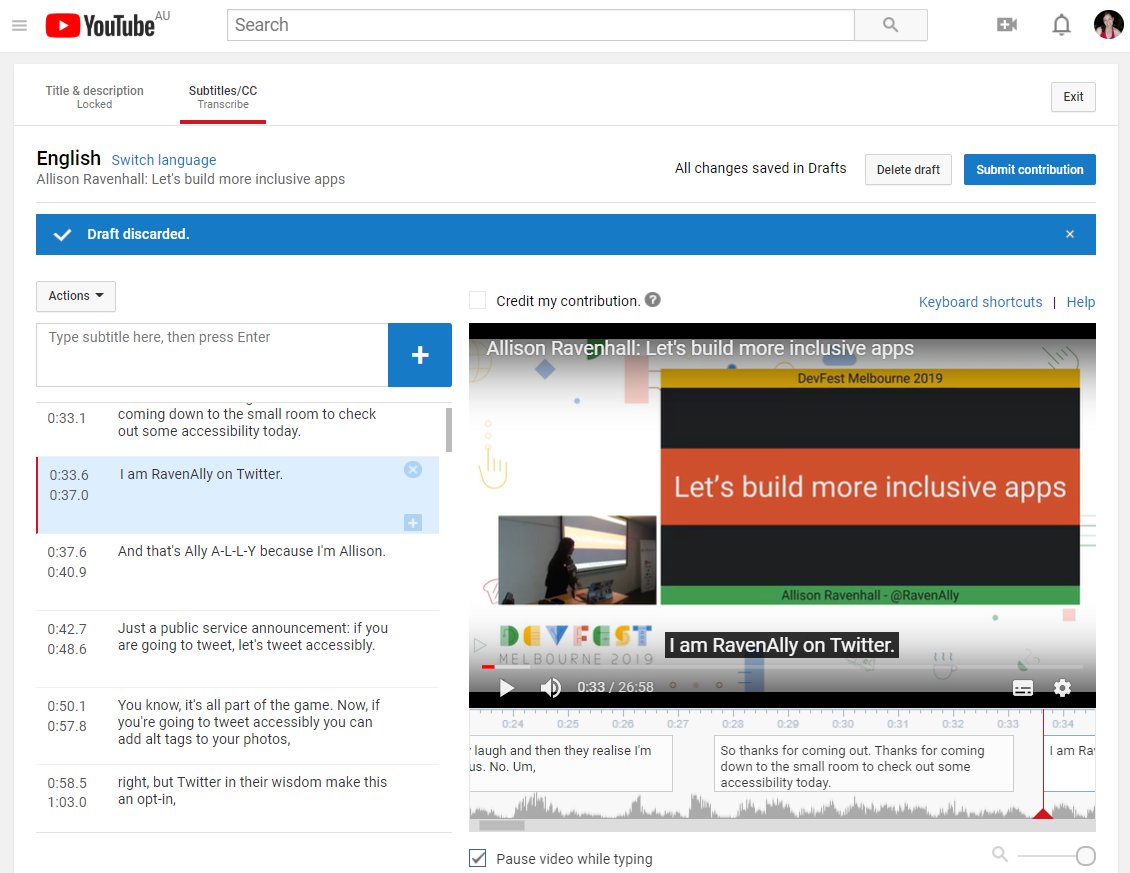1130x873 pixels.
Task: Open notifications with the bell icon
Action: pos(1061,24)
